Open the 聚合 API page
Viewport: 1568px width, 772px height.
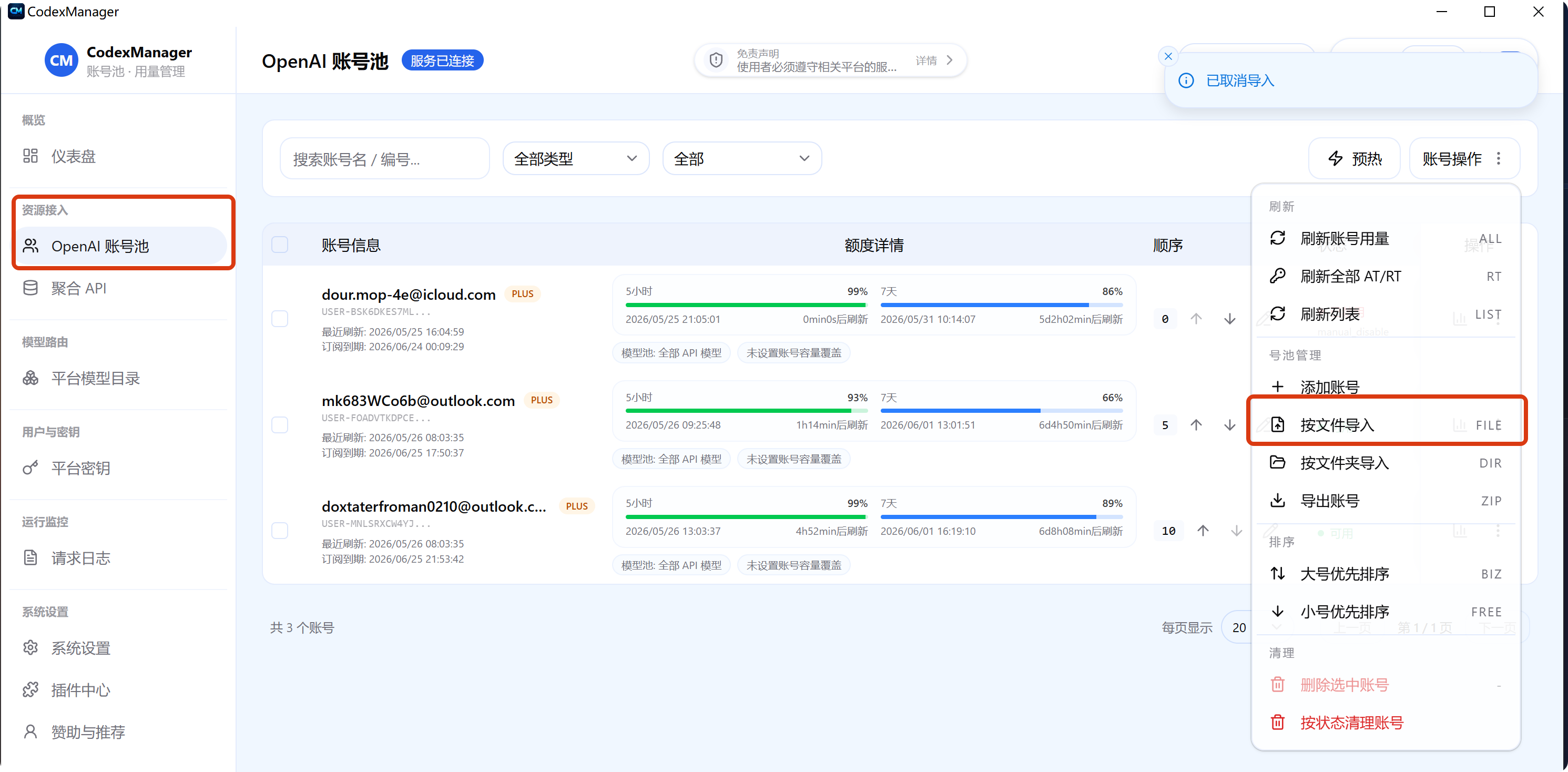click(x=119, y=288)
